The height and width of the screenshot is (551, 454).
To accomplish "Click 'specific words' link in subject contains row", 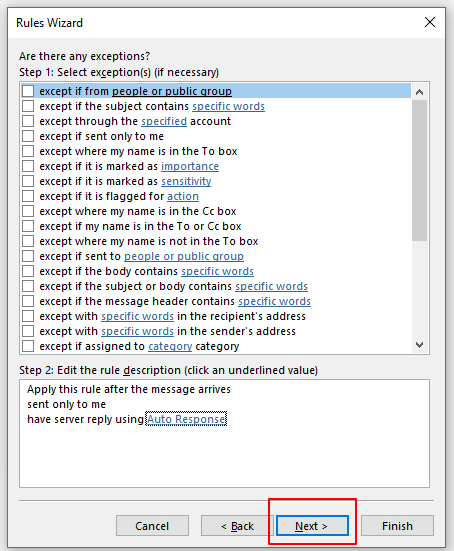I will 228,106.
